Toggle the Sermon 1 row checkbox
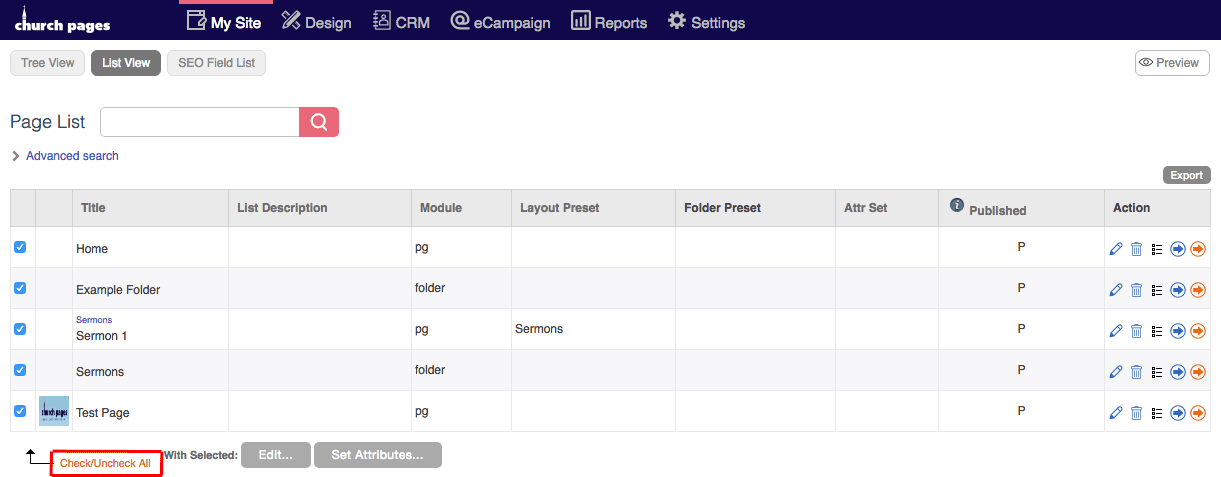Image resolution: width=1221 pixels, height=477 pixels. (x=20, y=329)
